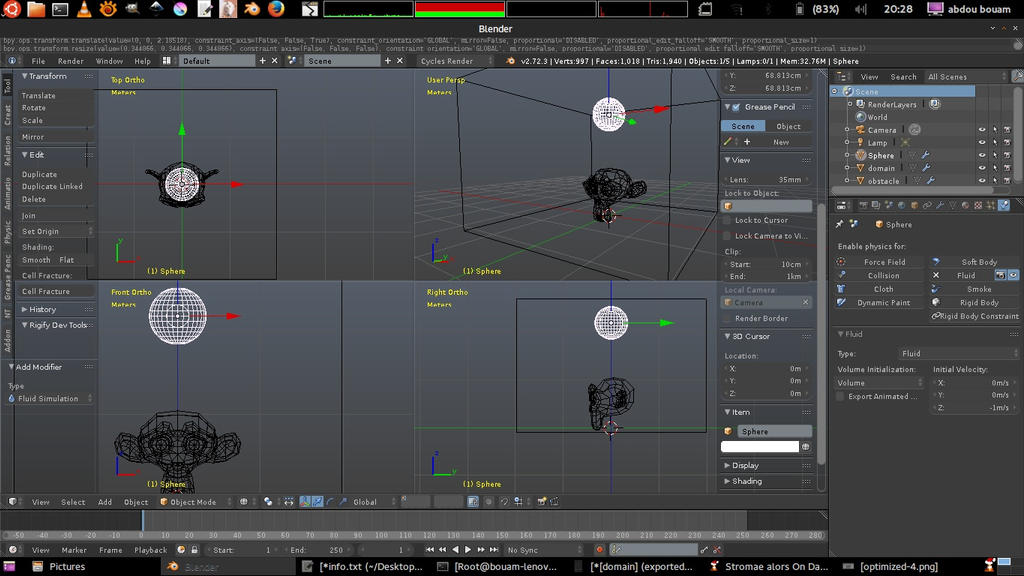The image size is (1024, 576).
Task: Open the Constraints chain tab in Properties
Action: pyautogui.click(x=927, y=205)
